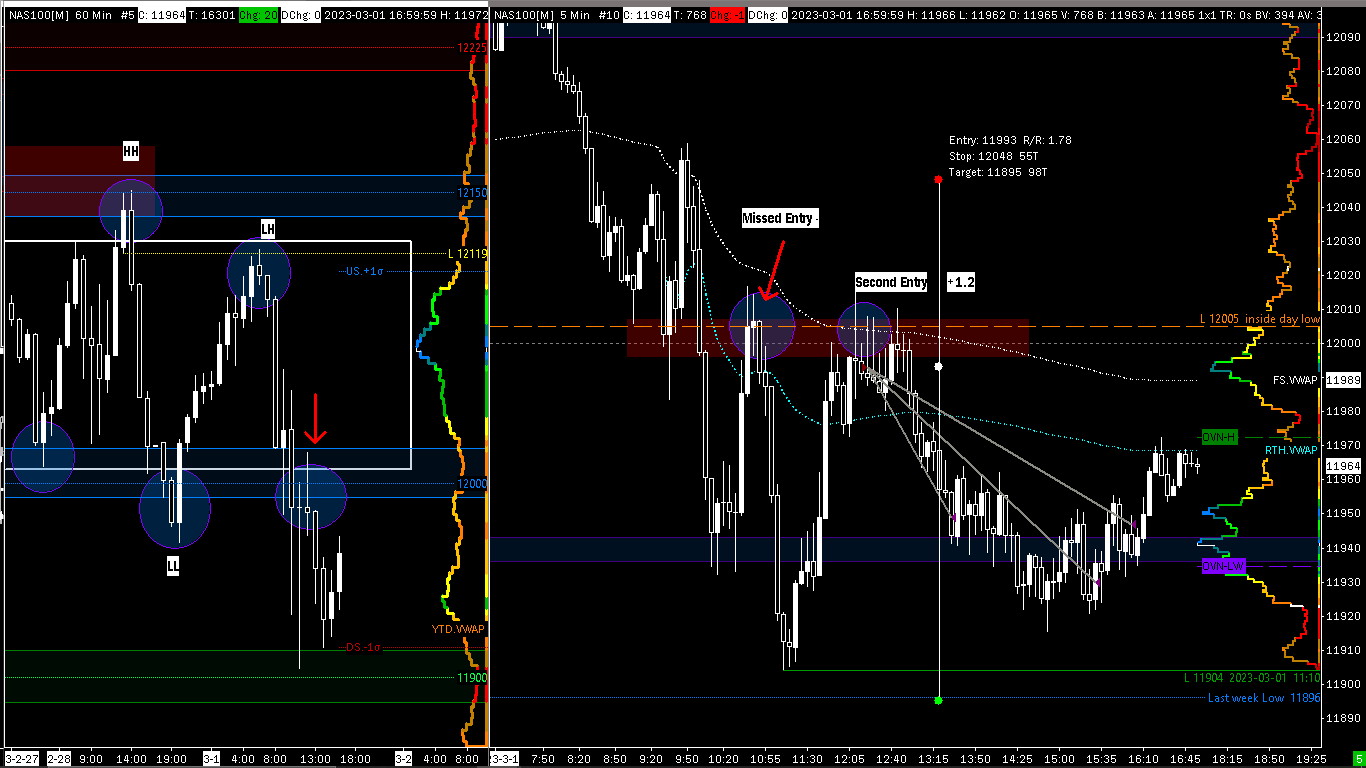Click the 3-2-27 date label on time axis

tap(20, 759)
